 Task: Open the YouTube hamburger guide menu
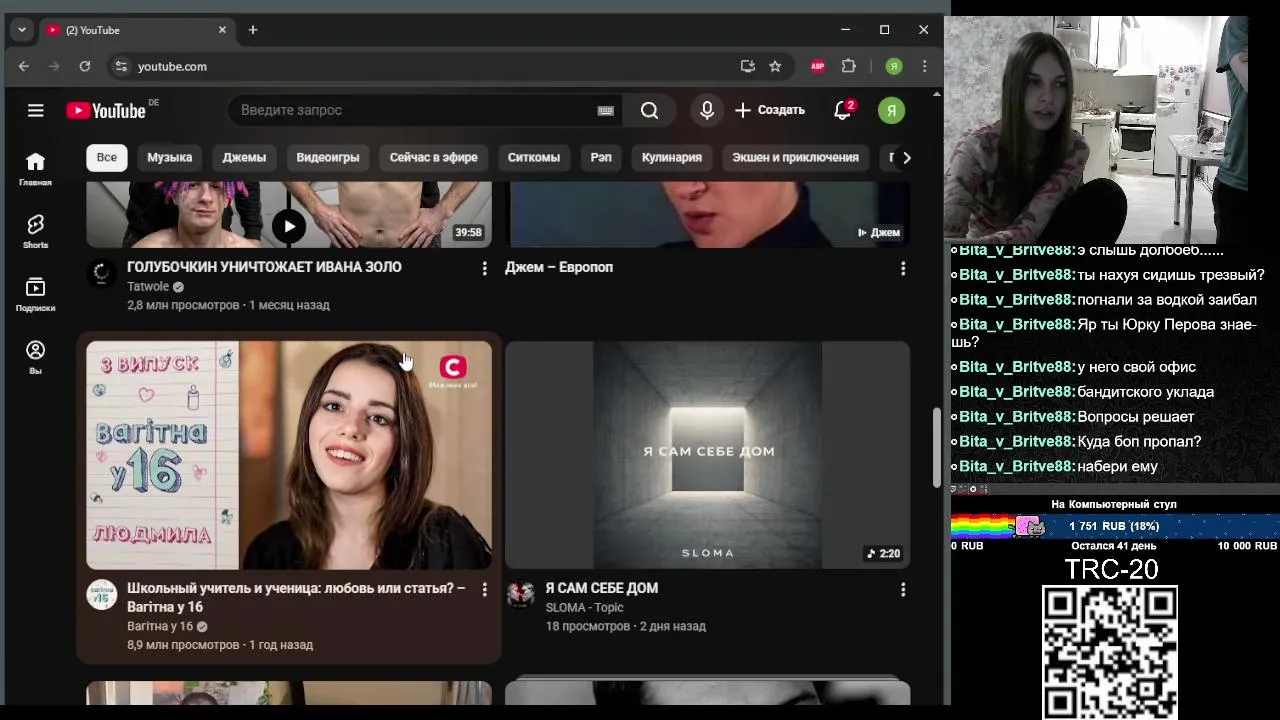point(36,110)
